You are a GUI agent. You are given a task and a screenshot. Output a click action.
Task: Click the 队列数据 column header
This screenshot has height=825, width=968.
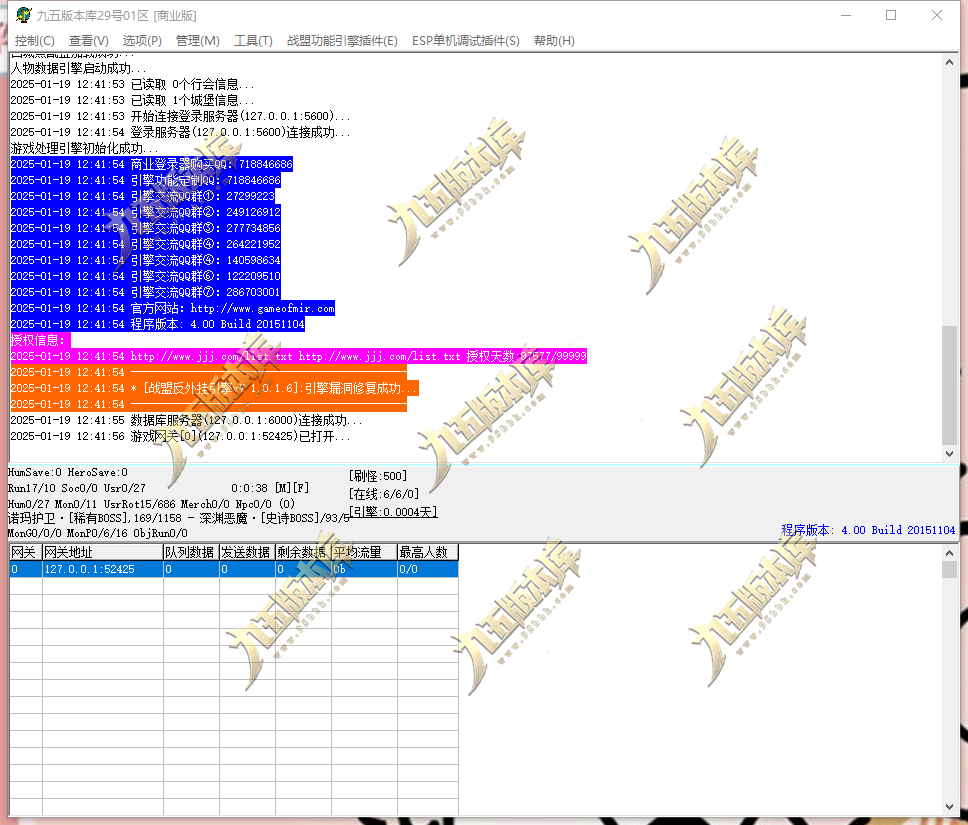click(x=191, y=552)
